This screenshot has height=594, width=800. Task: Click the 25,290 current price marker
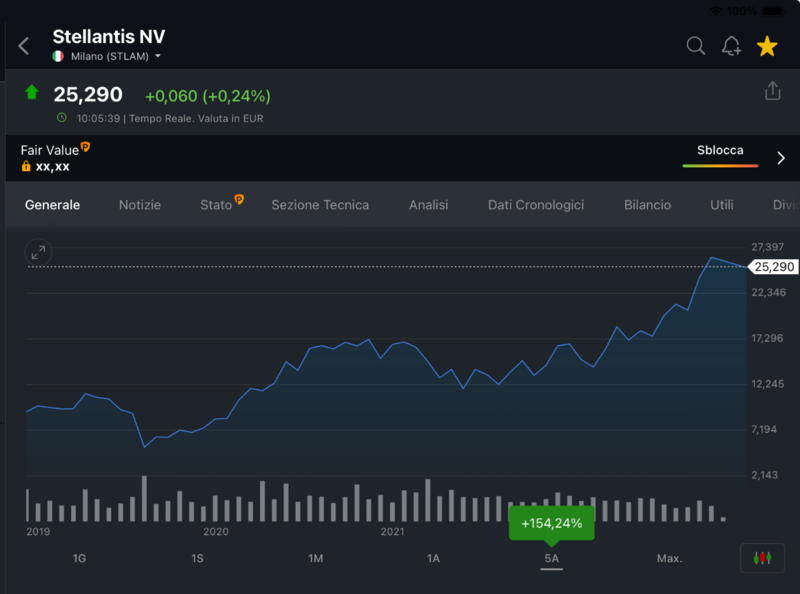pyautogui.click(x=774, y=267)
